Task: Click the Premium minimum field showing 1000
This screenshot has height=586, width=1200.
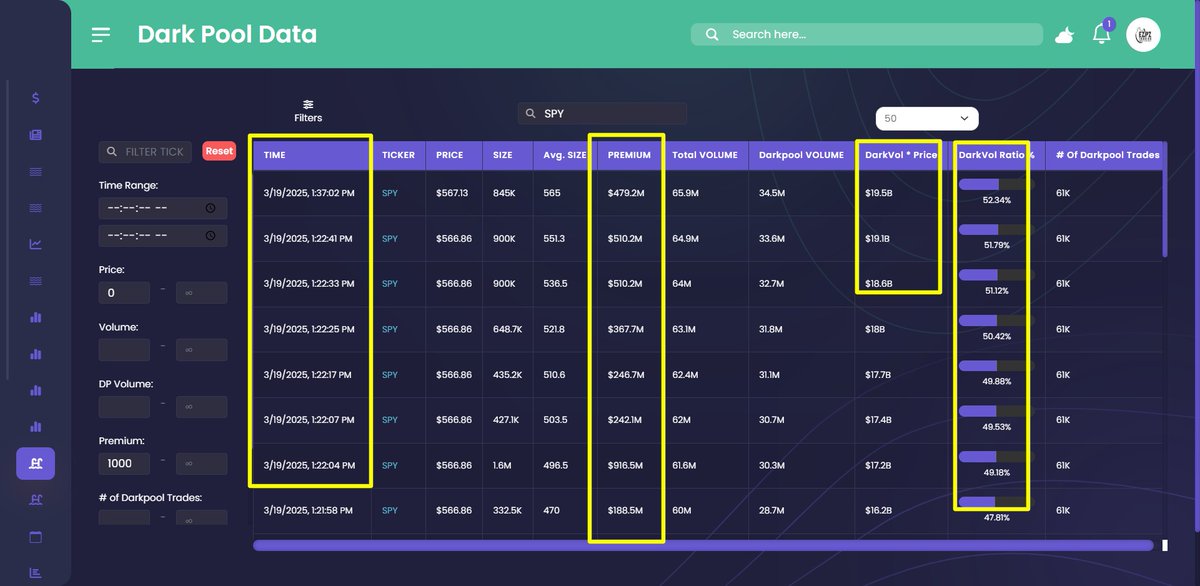Action: pos(124,464)
